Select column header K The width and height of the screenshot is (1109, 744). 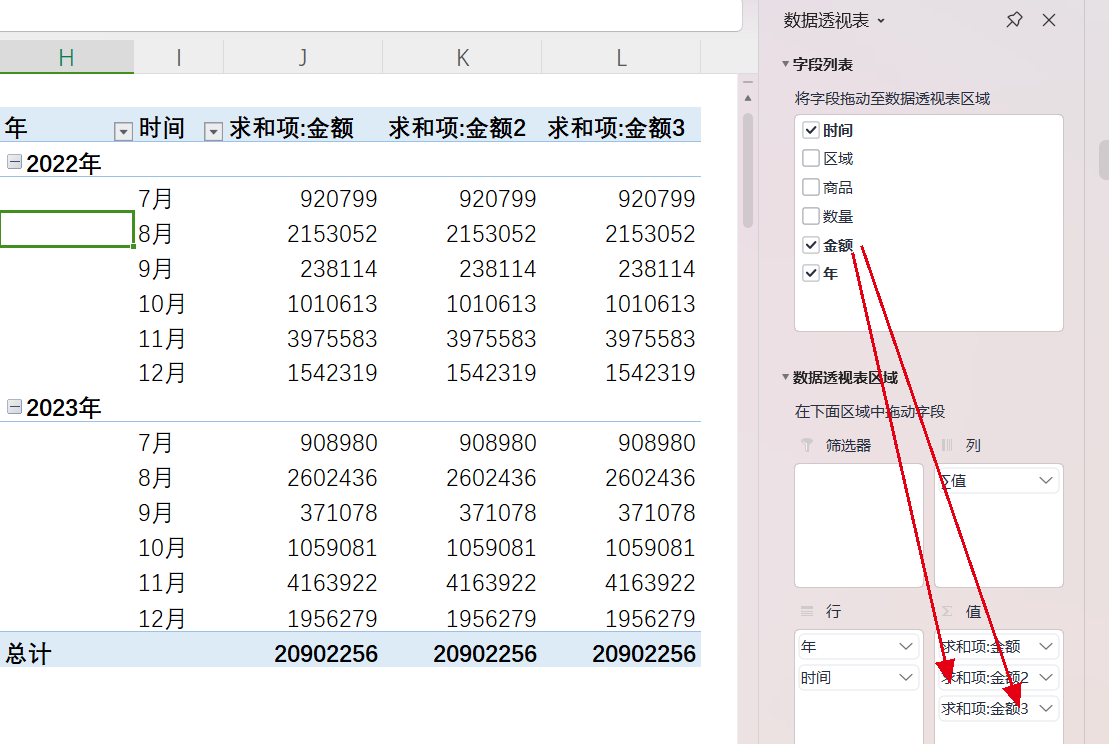461,57
